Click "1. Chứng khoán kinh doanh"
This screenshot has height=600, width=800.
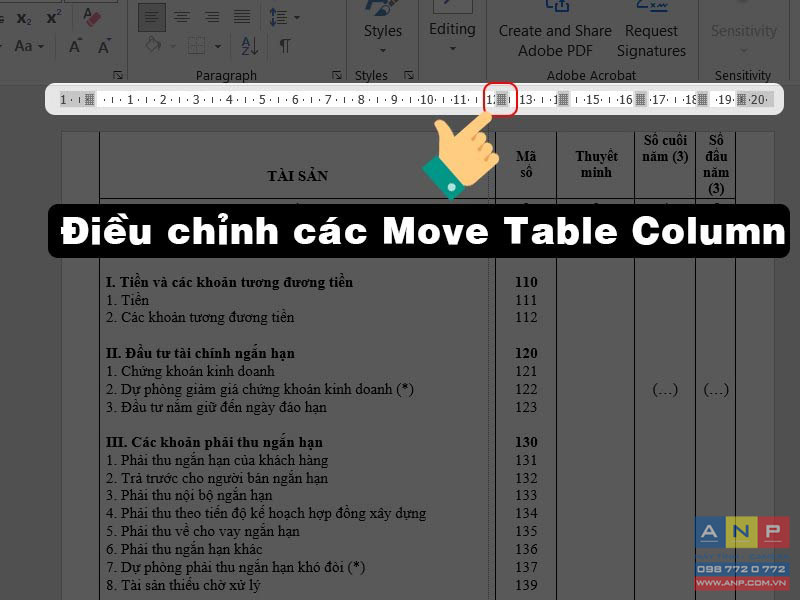[x=190, y=371]
